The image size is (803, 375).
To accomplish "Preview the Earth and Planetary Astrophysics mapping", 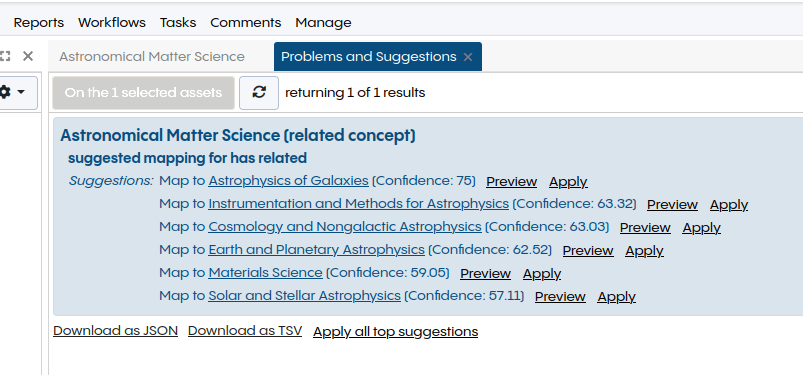I will (x=588, y=251).
